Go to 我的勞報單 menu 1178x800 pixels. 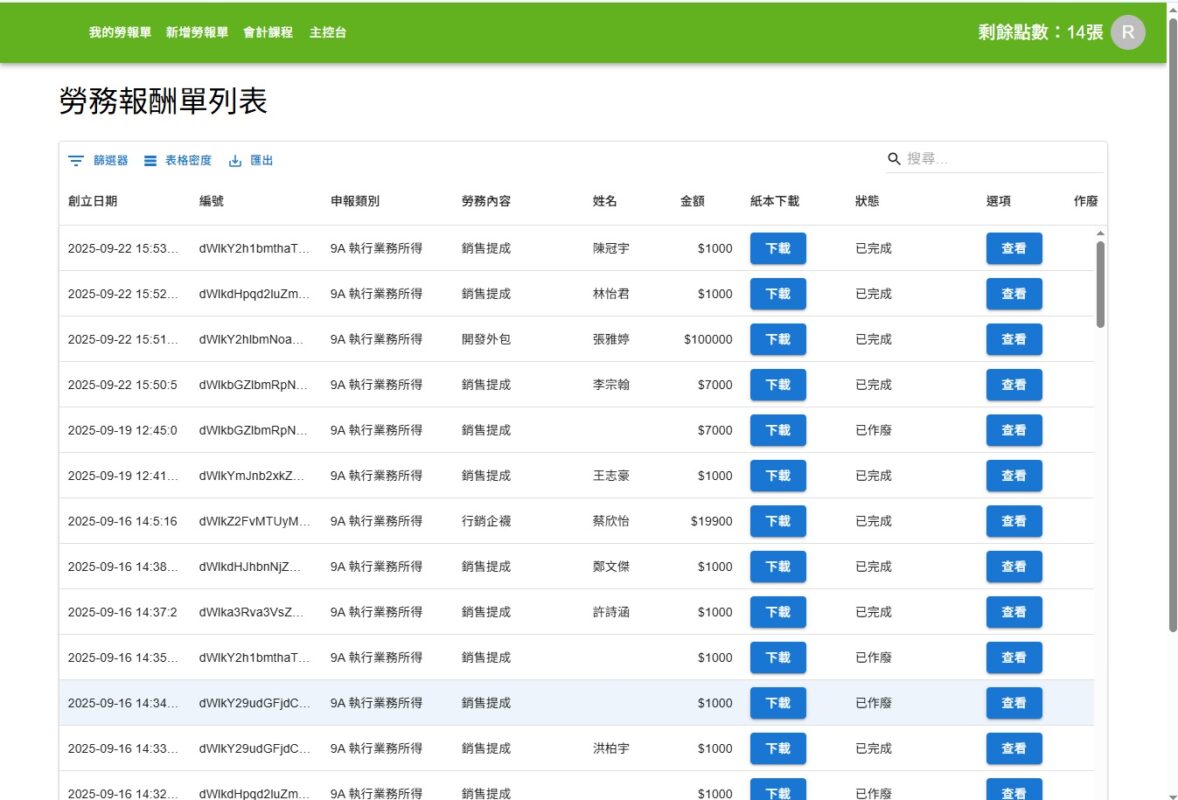120,32
